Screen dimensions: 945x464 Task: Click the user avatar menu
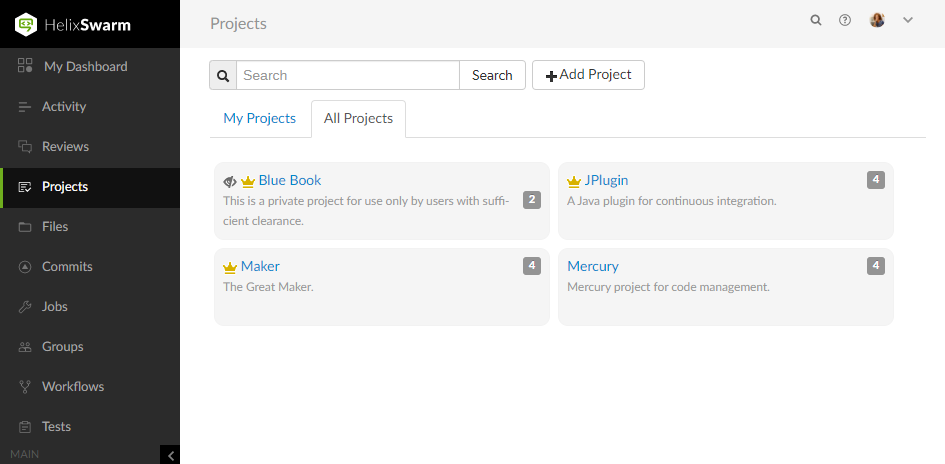click(877, 20)
